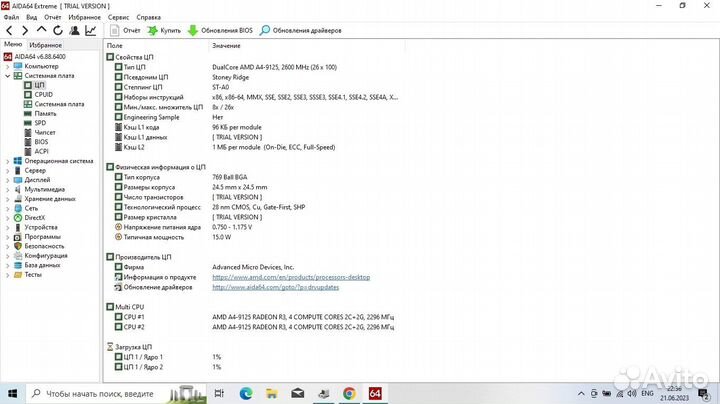Open Task View on the taskbar
Viewport: 720px width, 404px height.
[x=219, y=393]
